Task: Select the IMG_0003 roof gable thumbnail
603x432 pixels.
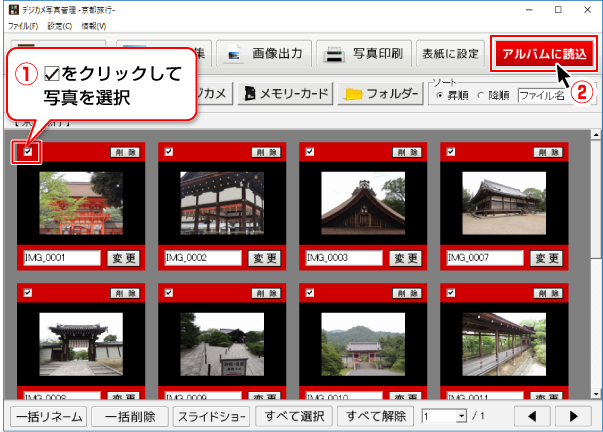Action: point(363,203)
